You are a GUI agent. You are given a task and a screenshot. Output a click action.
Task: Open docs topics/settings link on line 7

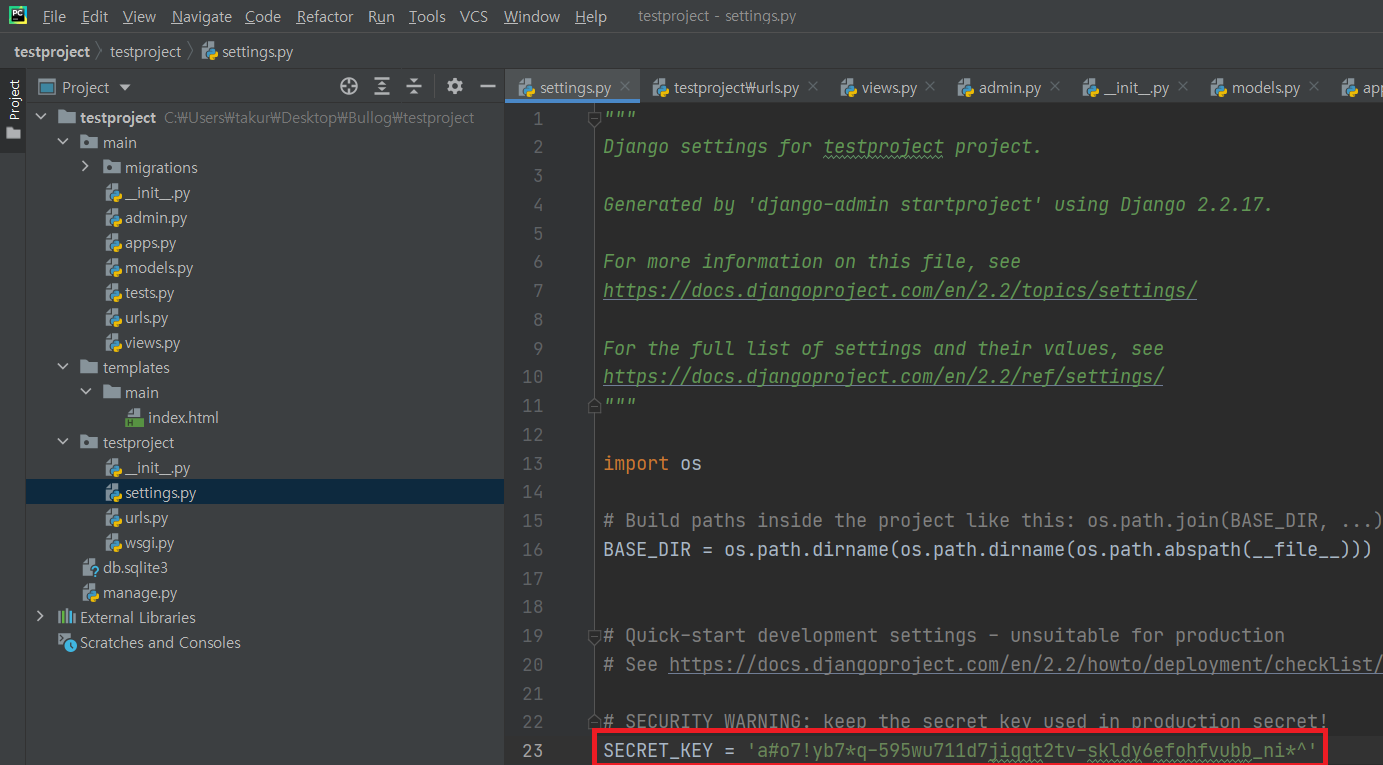pos(900,291)
